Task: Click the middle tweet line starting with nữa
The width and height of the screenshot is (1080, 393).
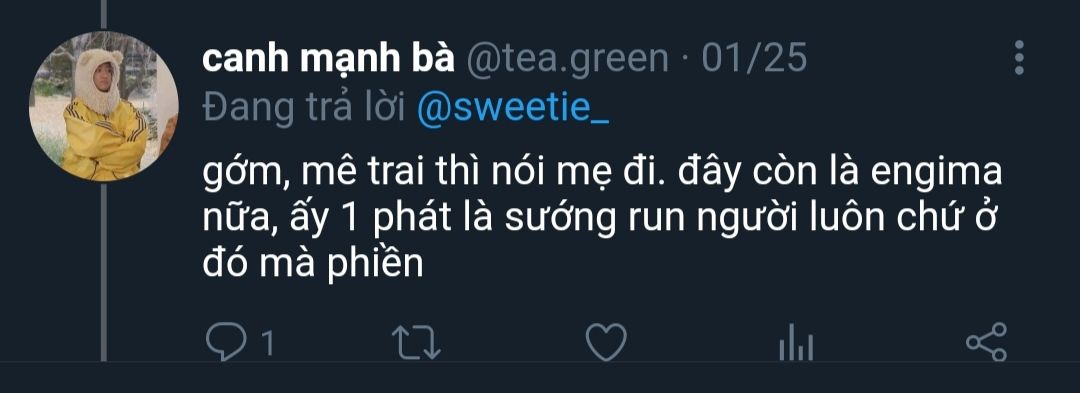Action: (x=601, y=220)
